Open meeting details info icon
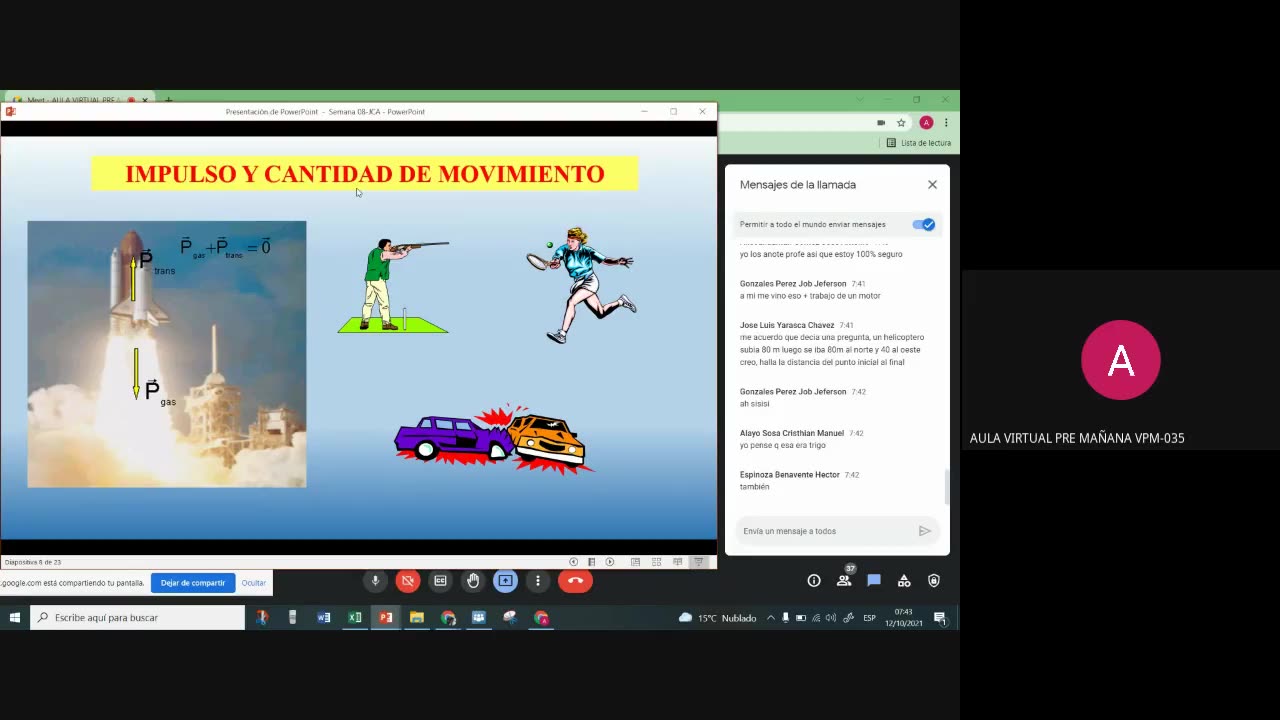Image resolution: width=1280 pixels, height=720 pixels. (x=814, y=581)
